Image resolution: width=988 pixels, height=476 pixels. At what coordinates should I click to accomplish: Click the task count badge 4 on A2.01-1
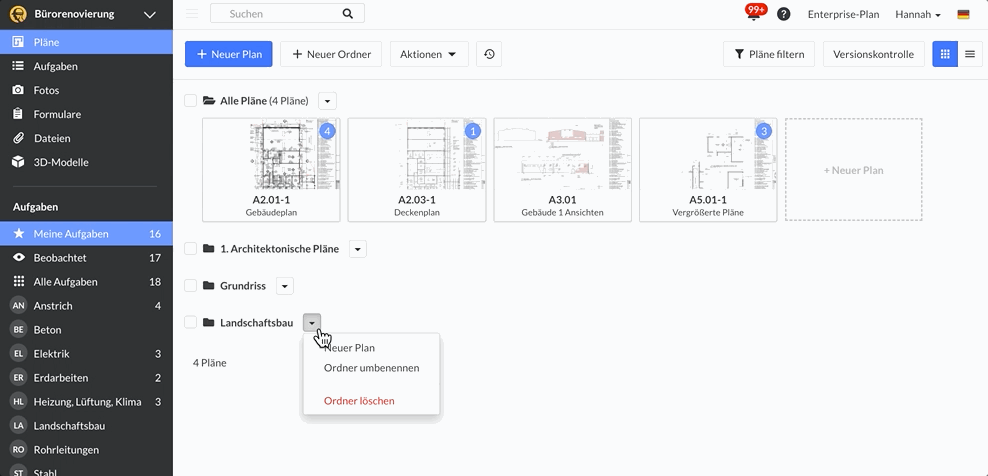tap(327, 131)
